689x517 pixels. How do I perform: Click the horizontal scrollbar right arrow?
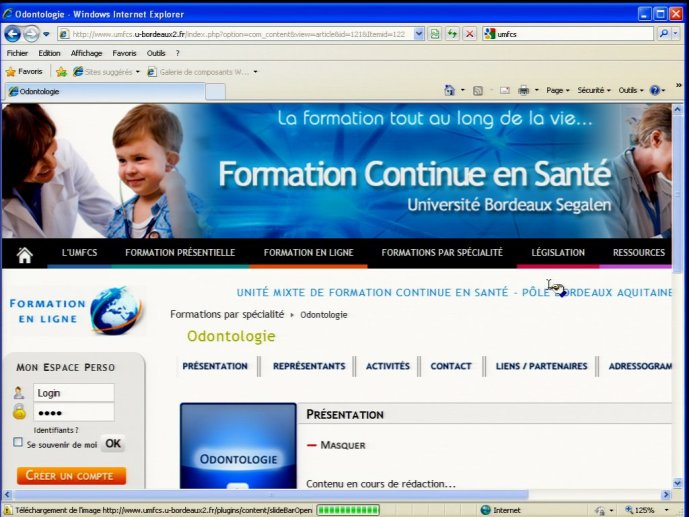click(666, 495)
